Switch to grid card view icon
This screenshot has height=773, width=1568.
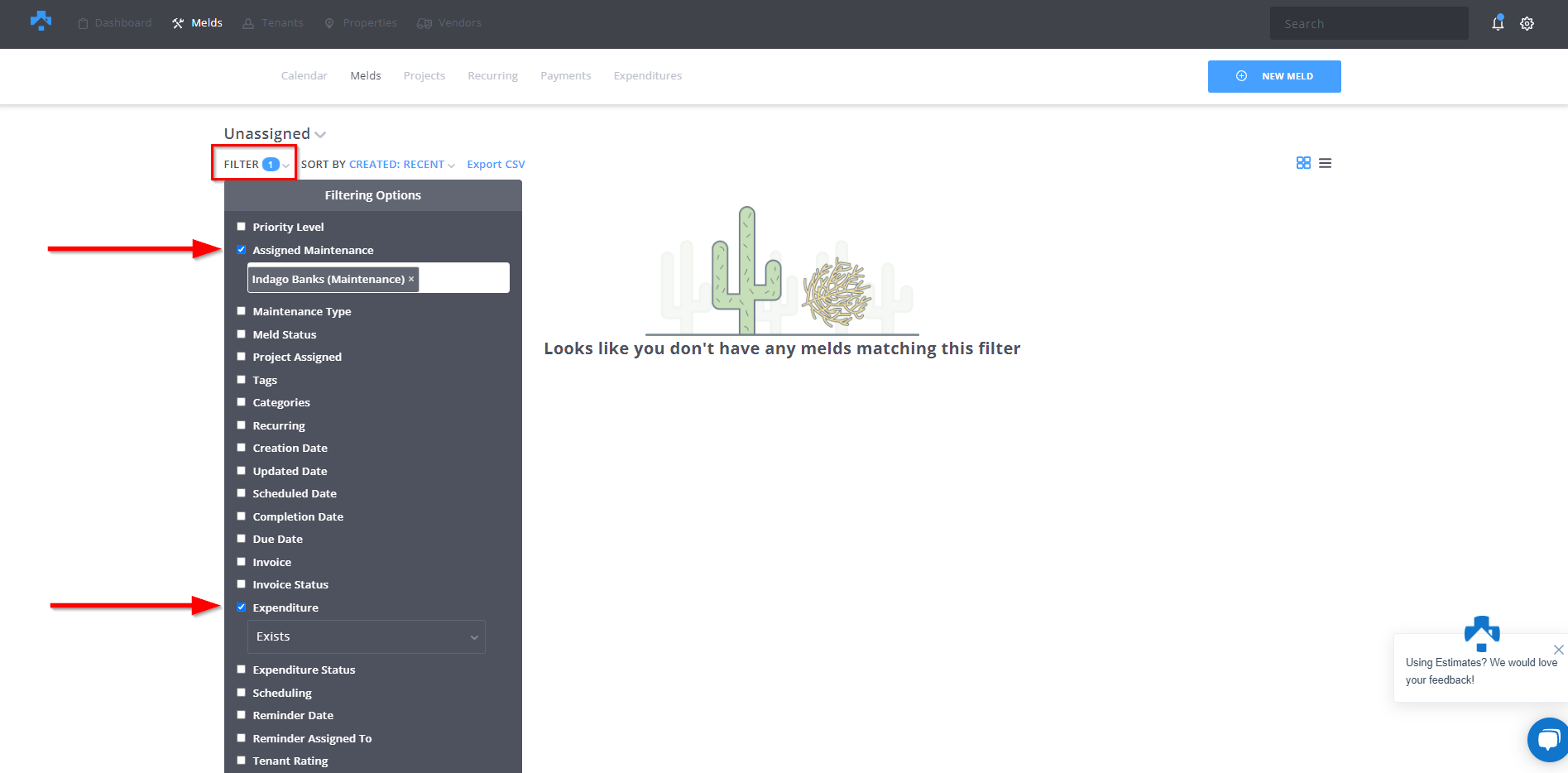[1303, 163]
